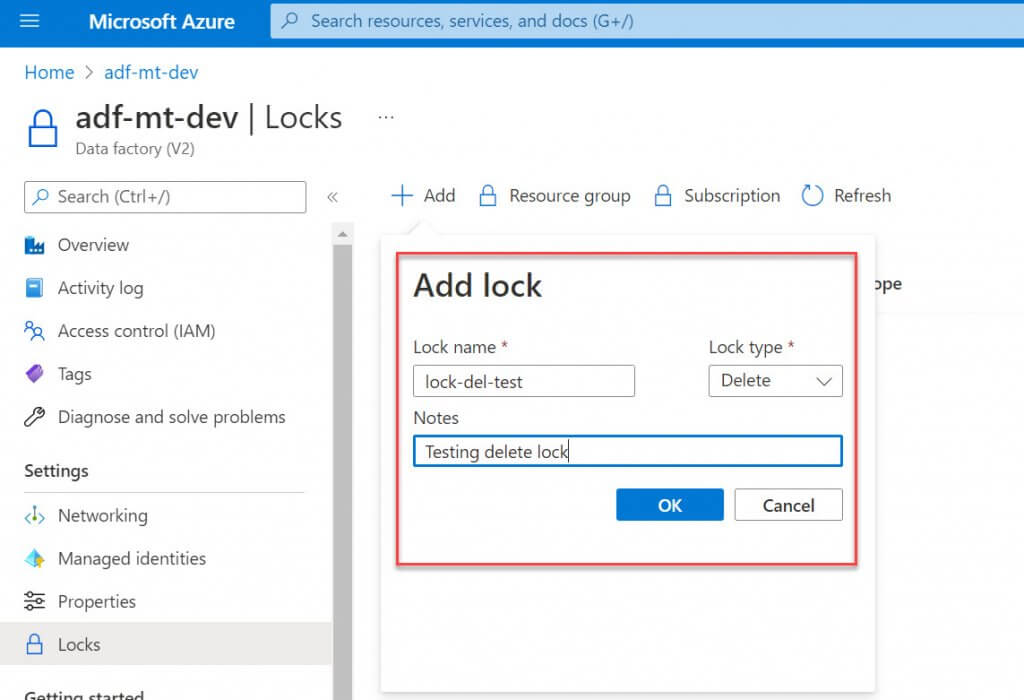Image resolution: width=1024 pixels, height=700 pixels.
Task: Open the more options ellipsis beside Locks
Action: coord(386,118)
